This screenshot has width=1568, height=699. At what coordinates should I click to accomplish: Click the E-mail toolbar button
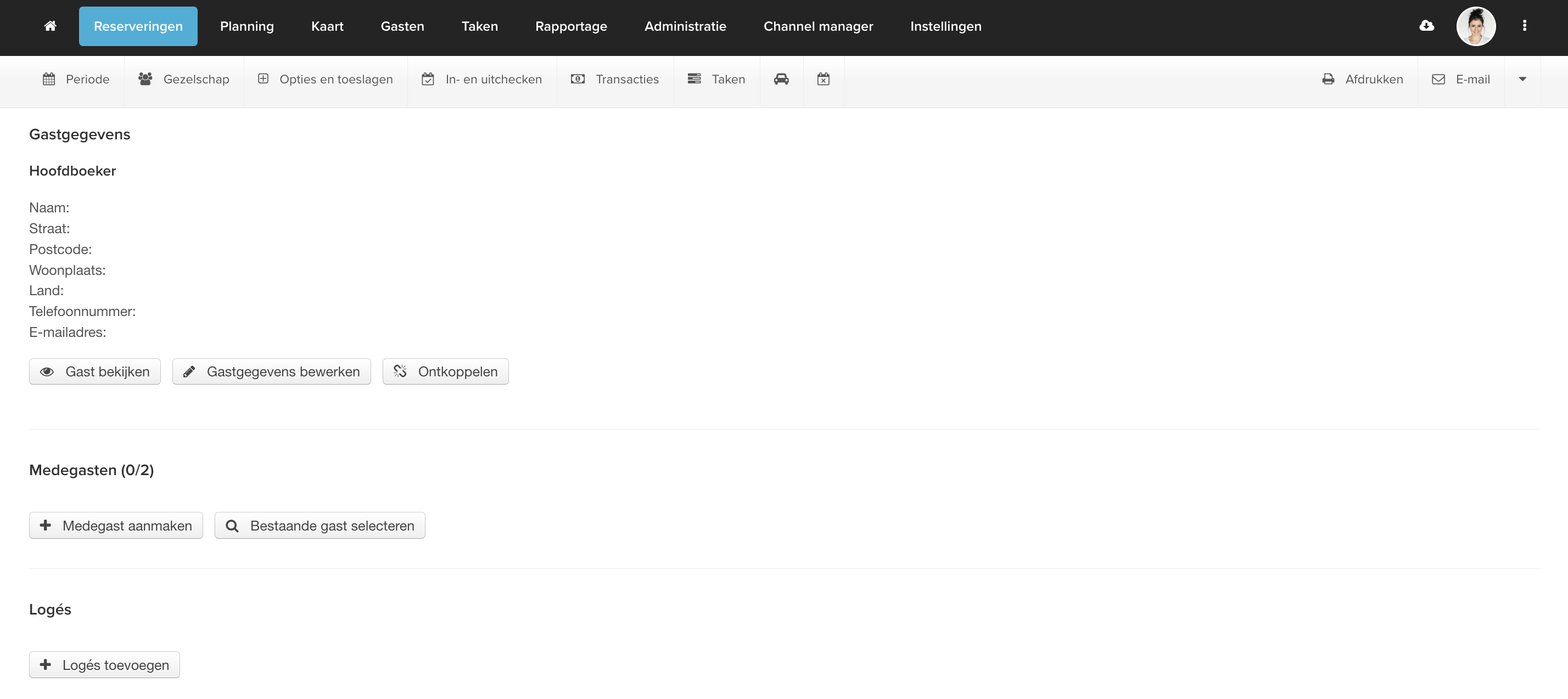coord(1461,79)
